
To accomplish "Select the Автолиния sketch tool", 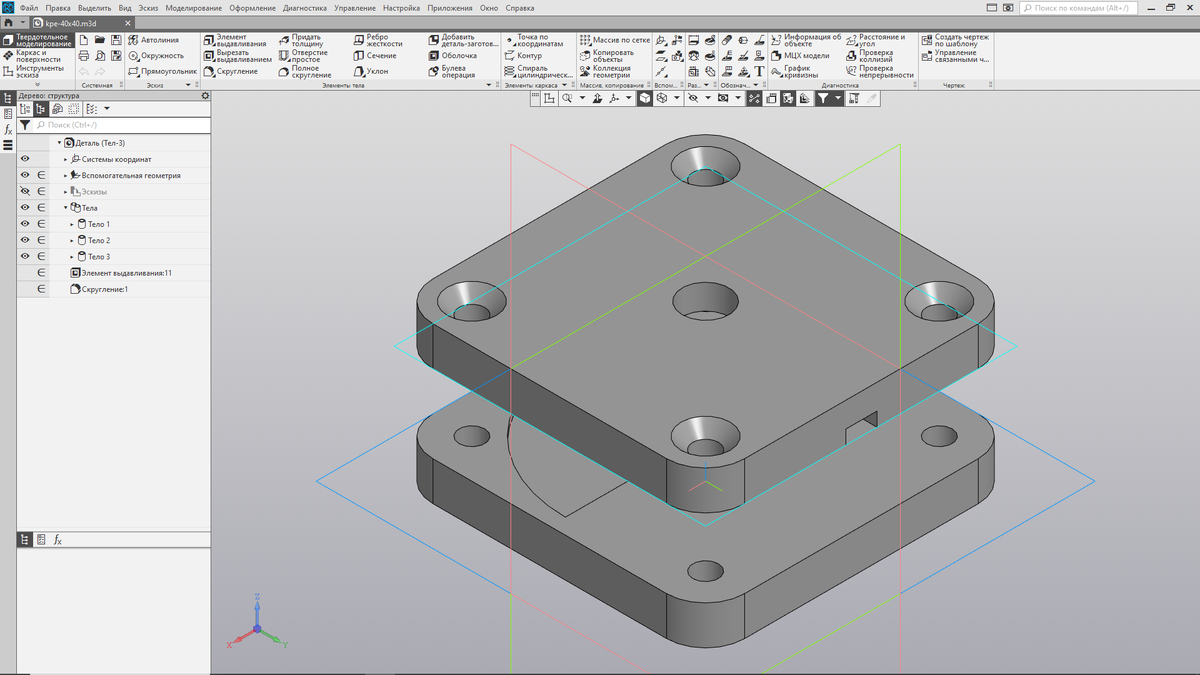I will pyautogui.click(x=154, y=40).
